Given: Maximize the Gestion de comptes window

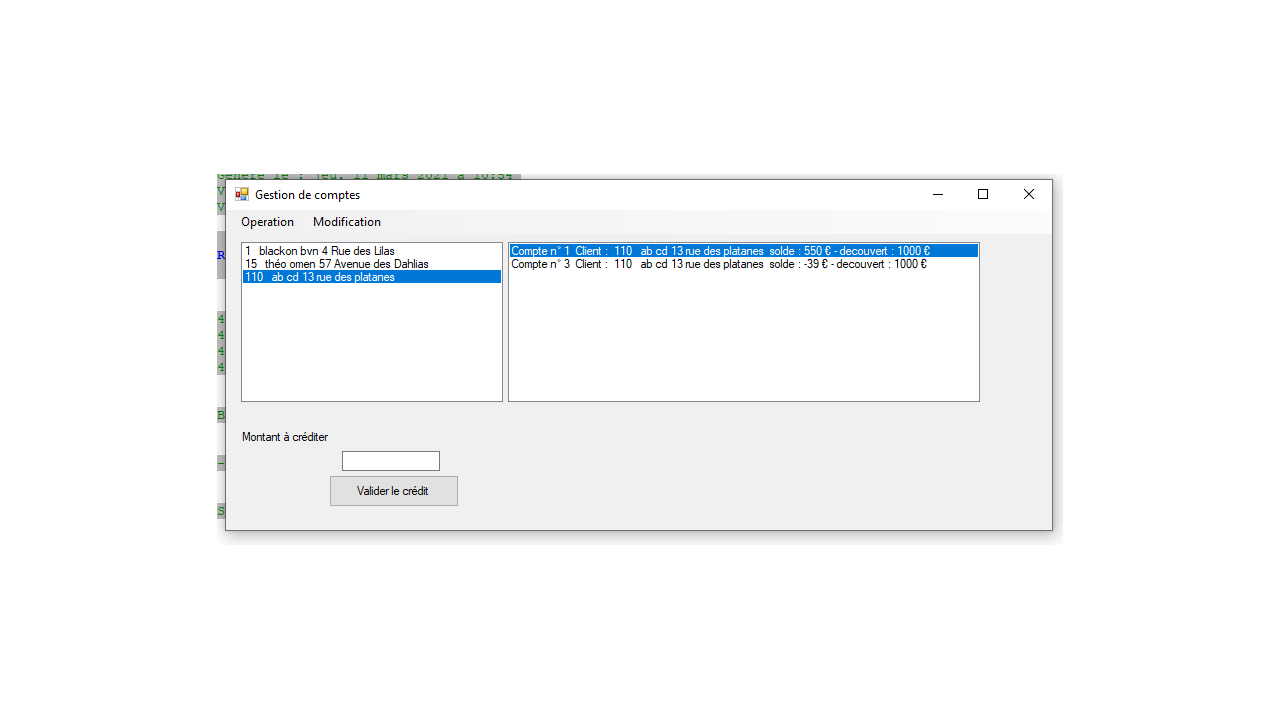Looking at the screenshot, I should coord(983,195).
